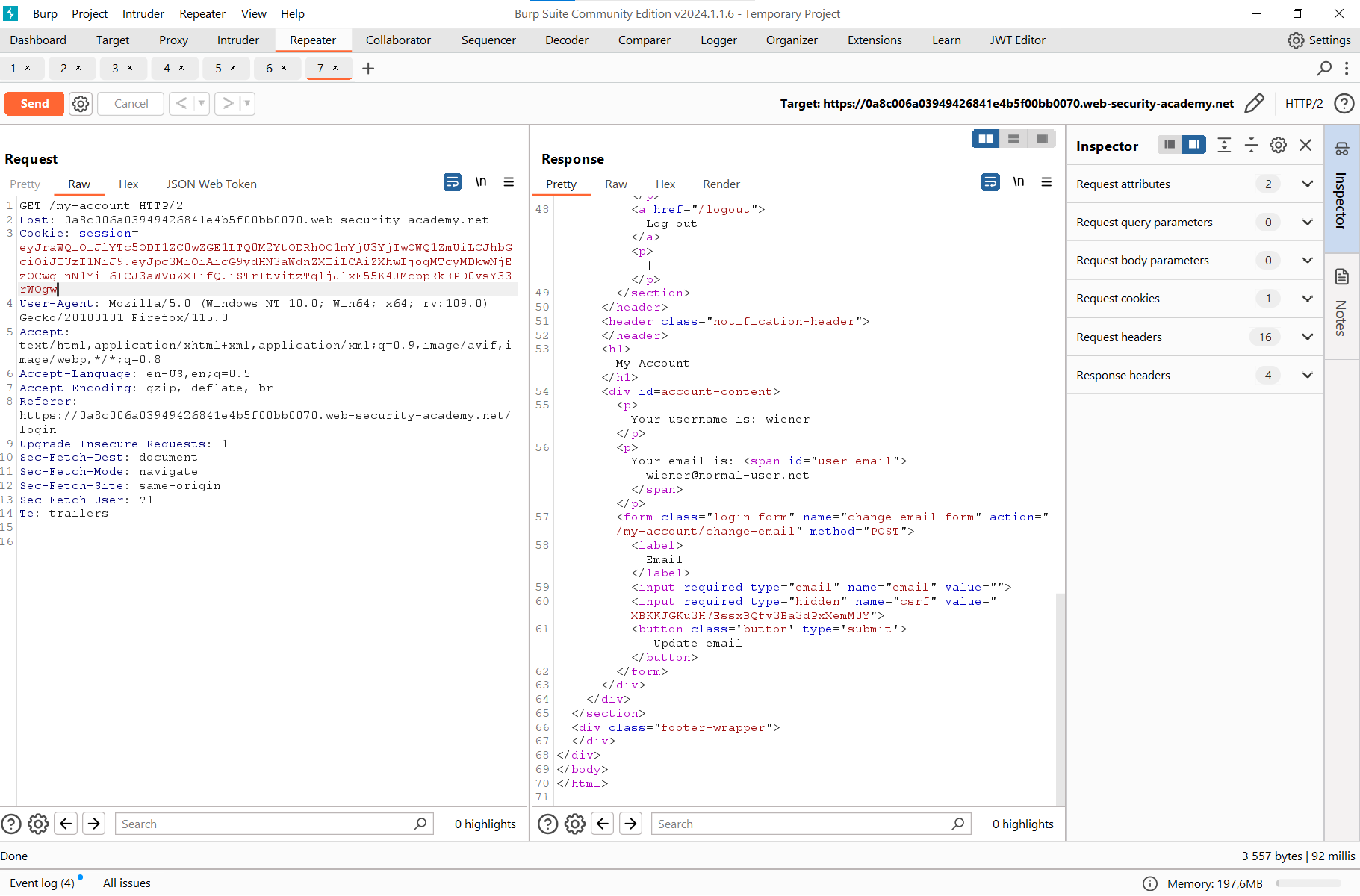Toggle non-printable characters in response viewer
The height and width of the screenshot is (896, 1360).
point(1019,182)
